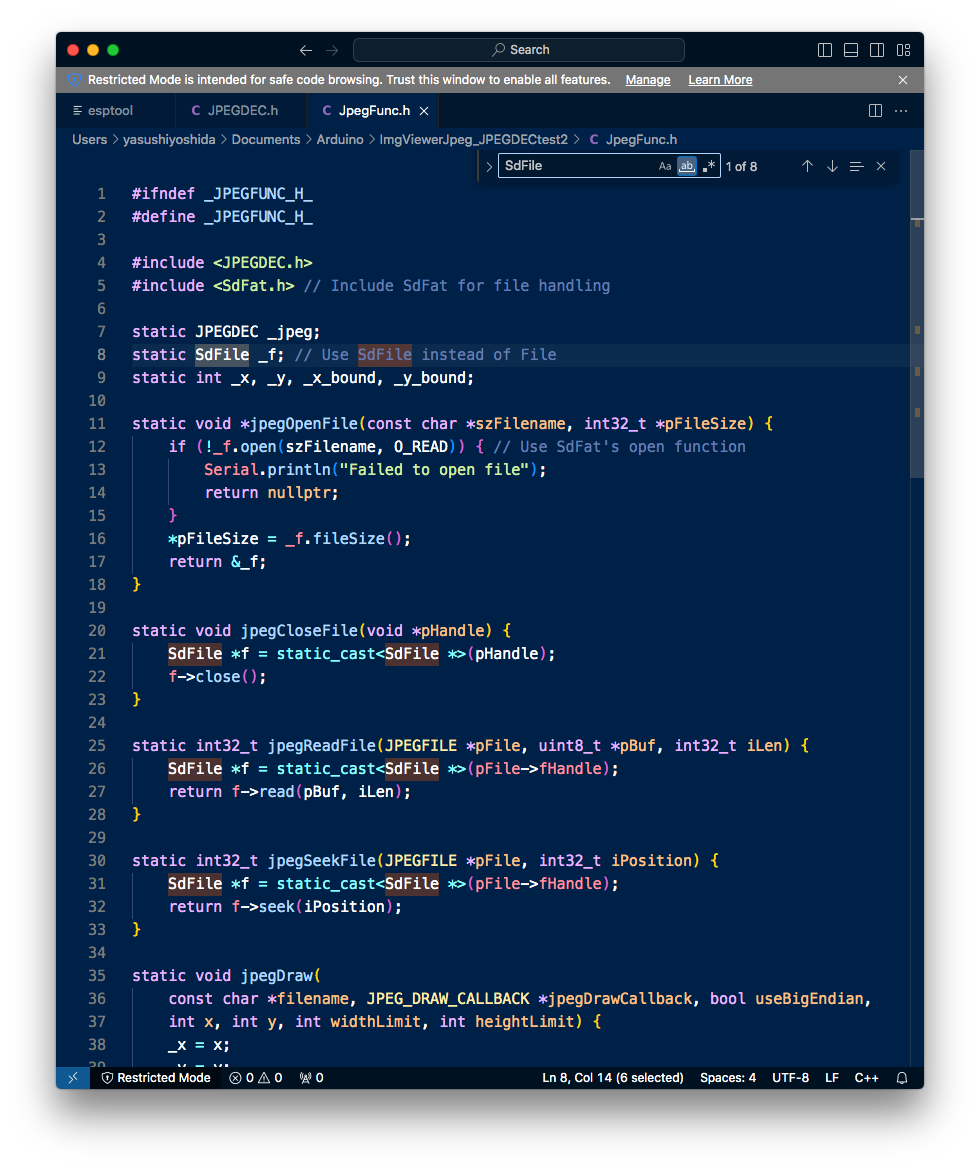Open the Arduino breadcrumb
The height and width of the screenshot is (1169, 980).
click(339, 139)
